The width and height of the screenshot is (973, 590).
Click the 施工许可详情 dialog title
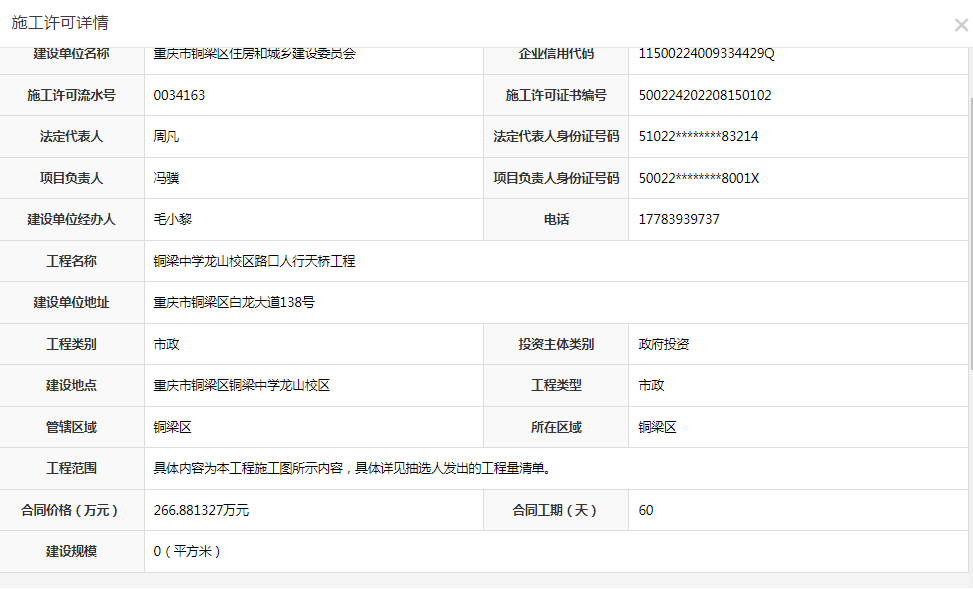60,23
